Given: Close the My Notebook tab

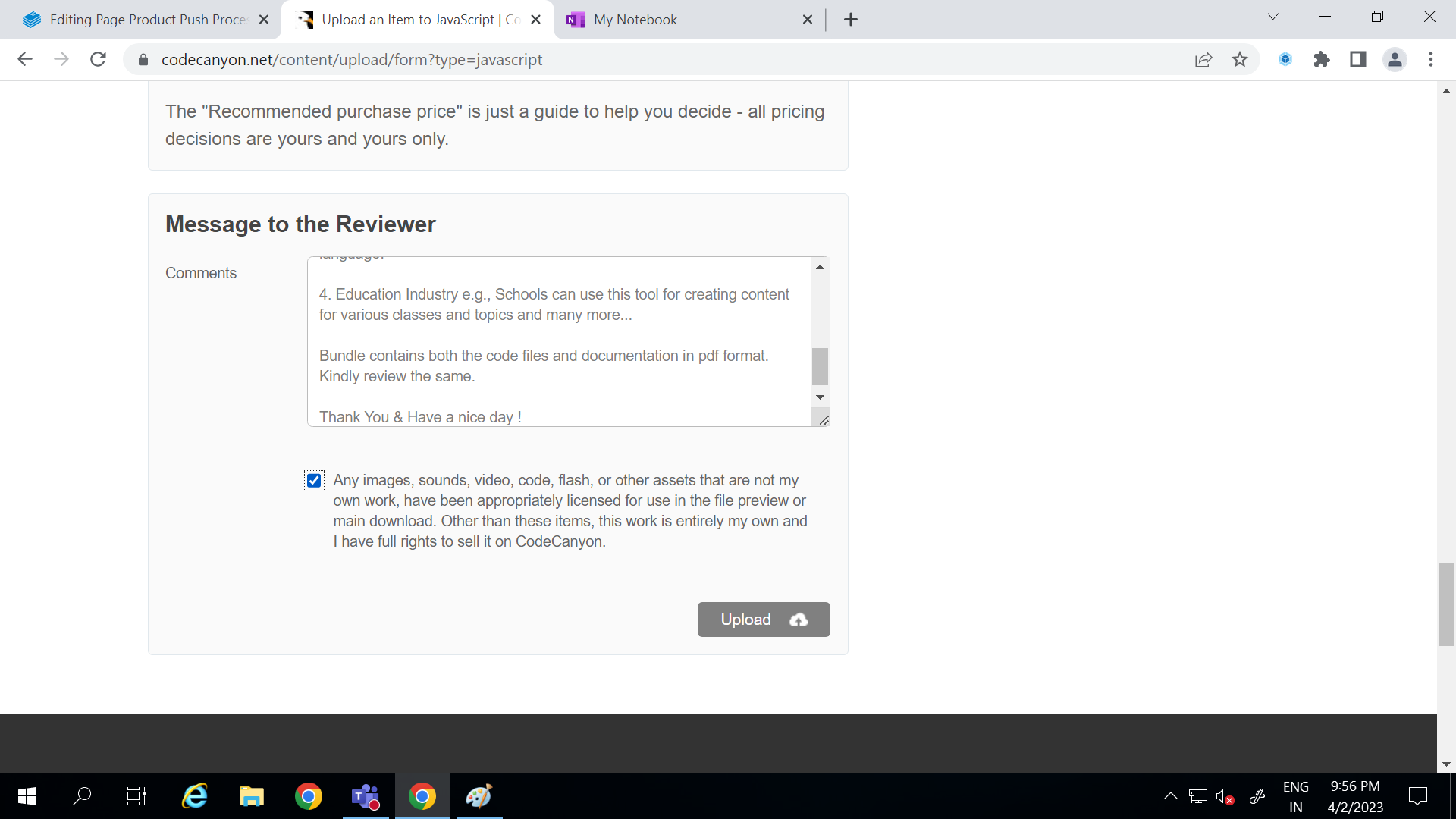Looking at the screenshot, I should click(x=808, y=20).
